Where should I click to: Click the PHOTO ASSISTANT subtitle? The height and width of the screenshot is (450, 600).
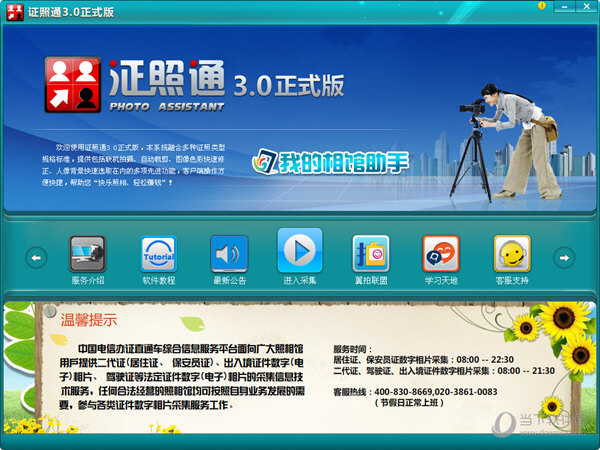pyautogui.click(x=167, y=107)
